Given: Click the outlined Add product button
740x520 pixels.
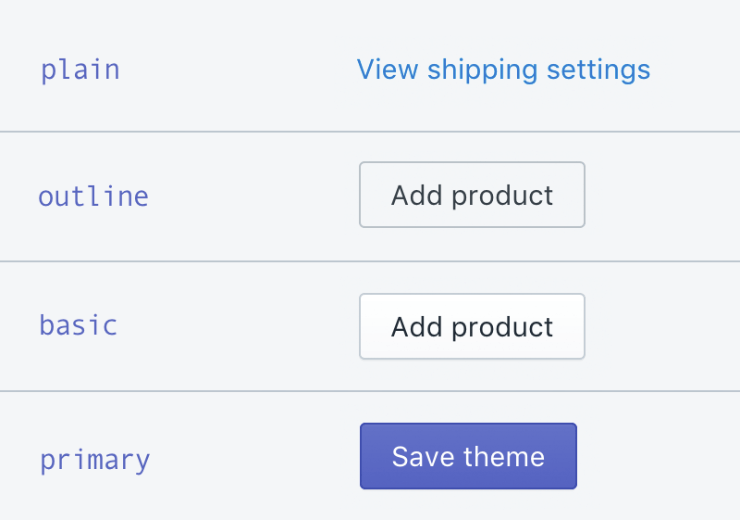Looking at the screenshot, I should pyautogui.click(x=472, y=195).
